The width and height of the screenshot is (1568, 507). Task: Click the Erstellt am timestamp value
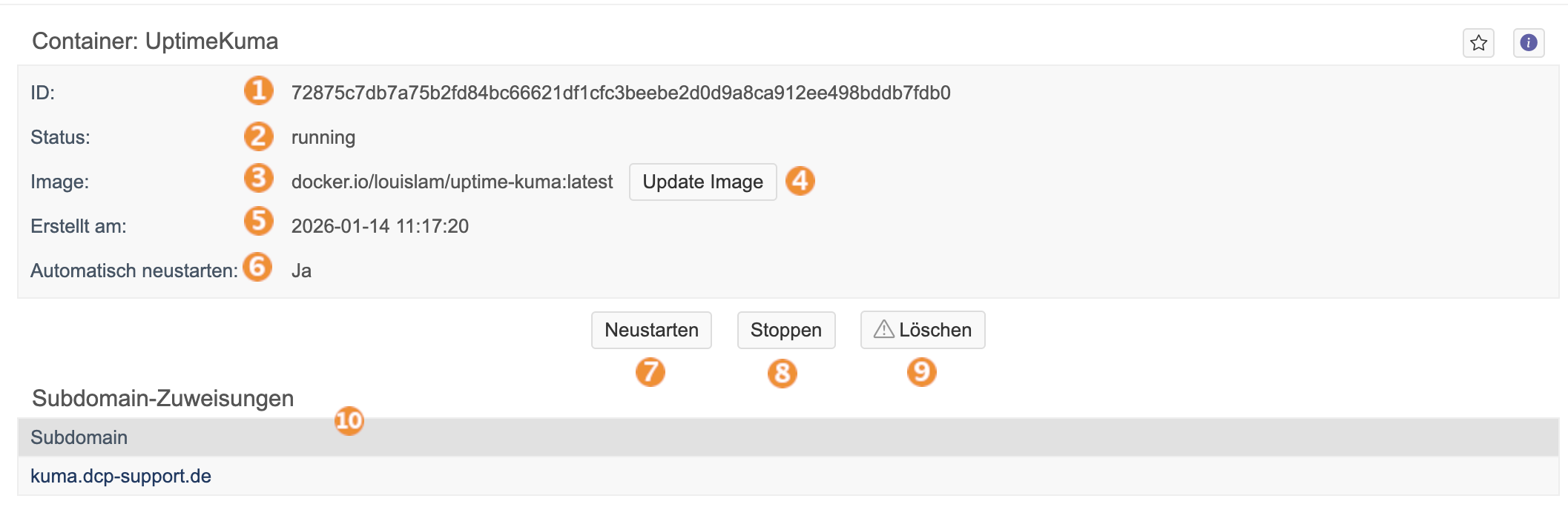[x=380, y=225]
